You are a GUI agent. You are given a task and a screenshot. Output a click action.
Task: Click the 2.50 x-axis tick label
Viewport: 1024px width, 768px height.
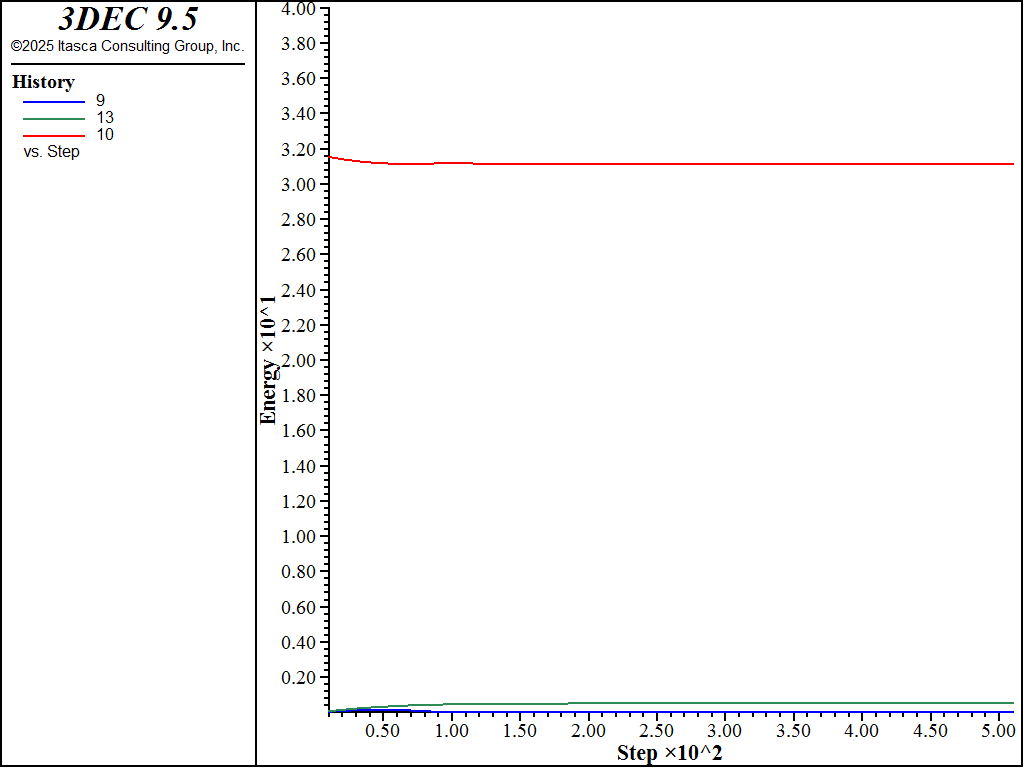point(657,731)
